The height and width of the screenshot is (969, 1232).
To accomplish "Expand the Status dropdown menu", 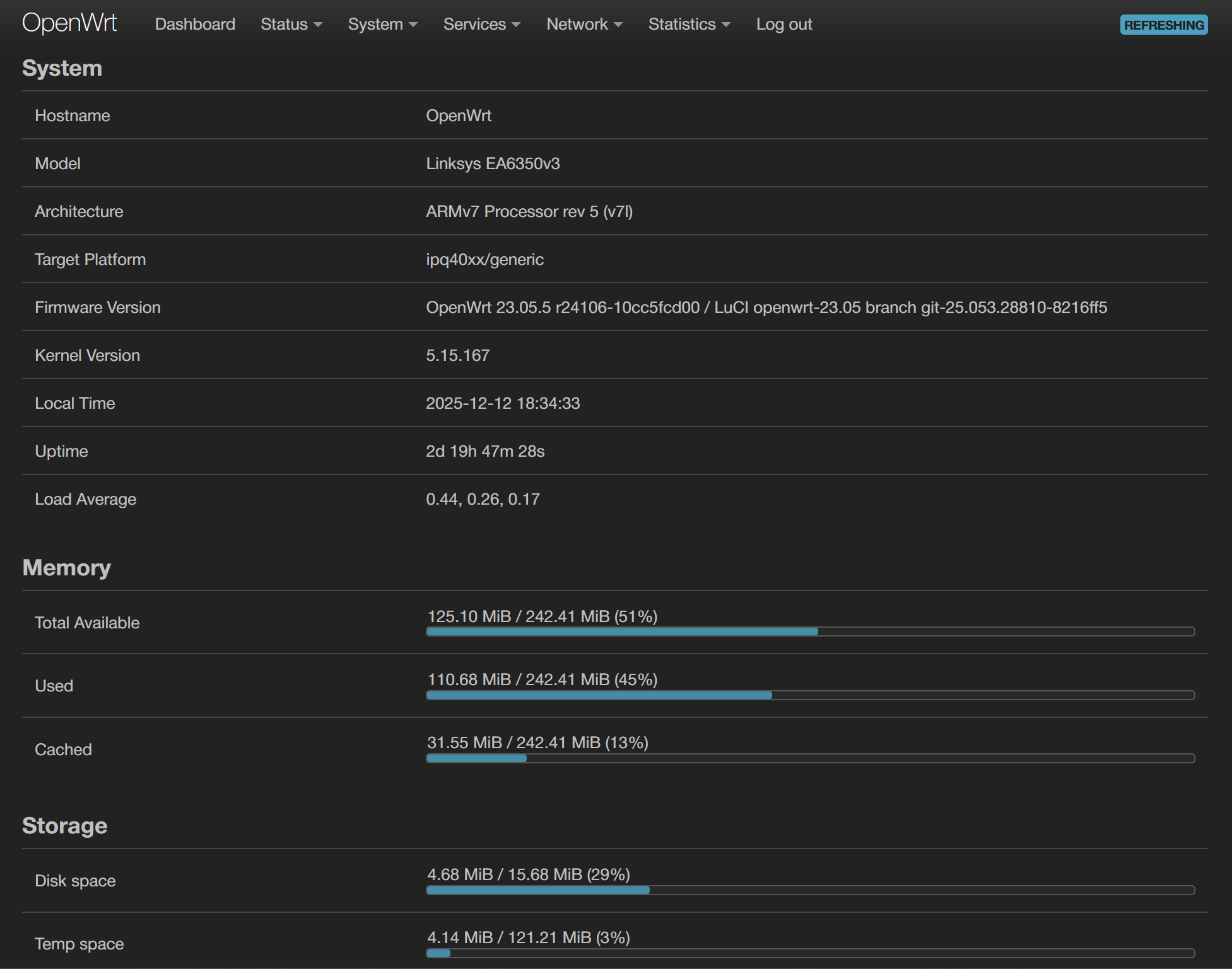I will point(291,24).
